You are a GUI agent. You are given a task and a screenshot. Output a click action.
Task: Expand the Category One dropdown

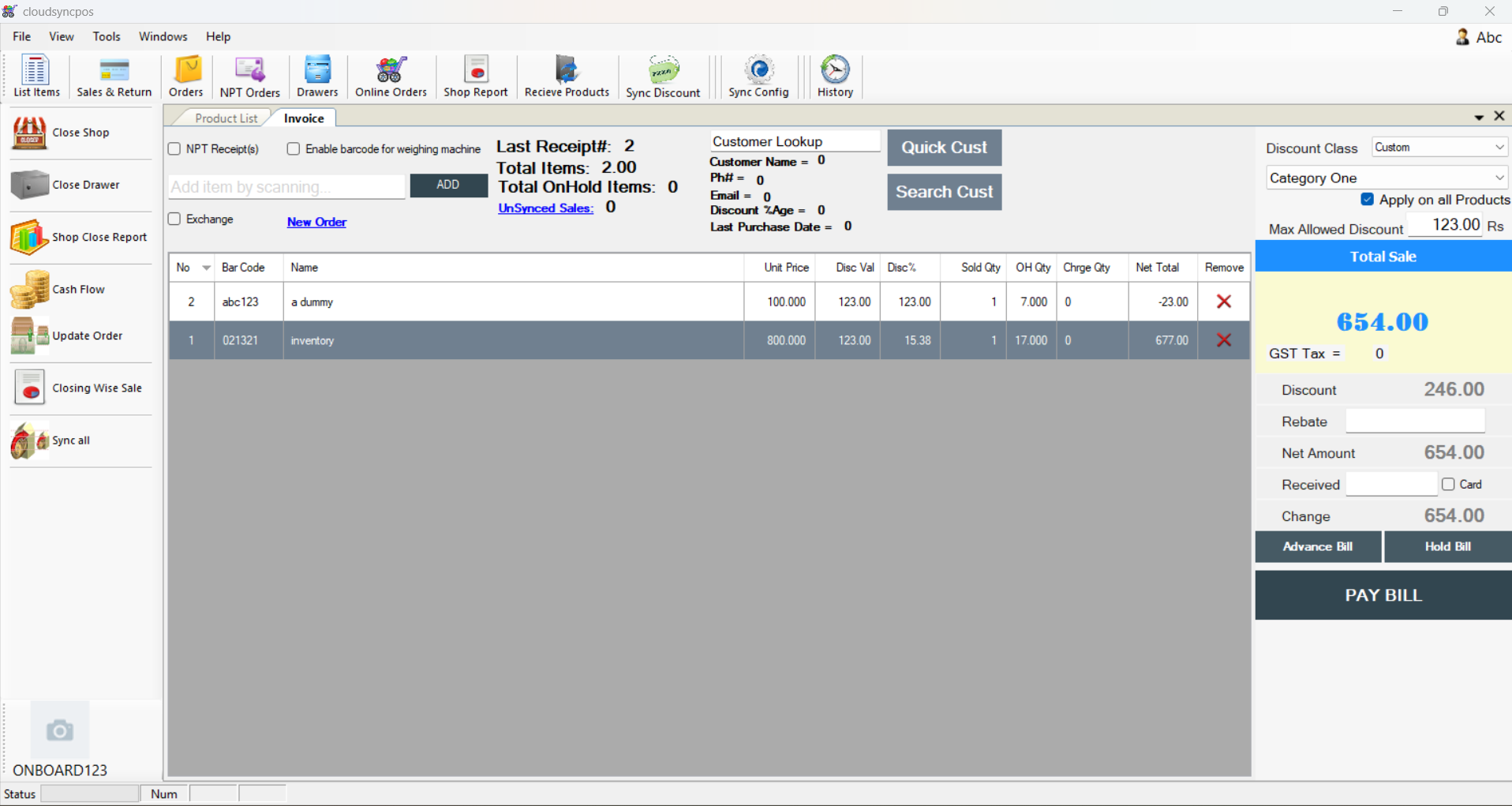(1499, 178)
